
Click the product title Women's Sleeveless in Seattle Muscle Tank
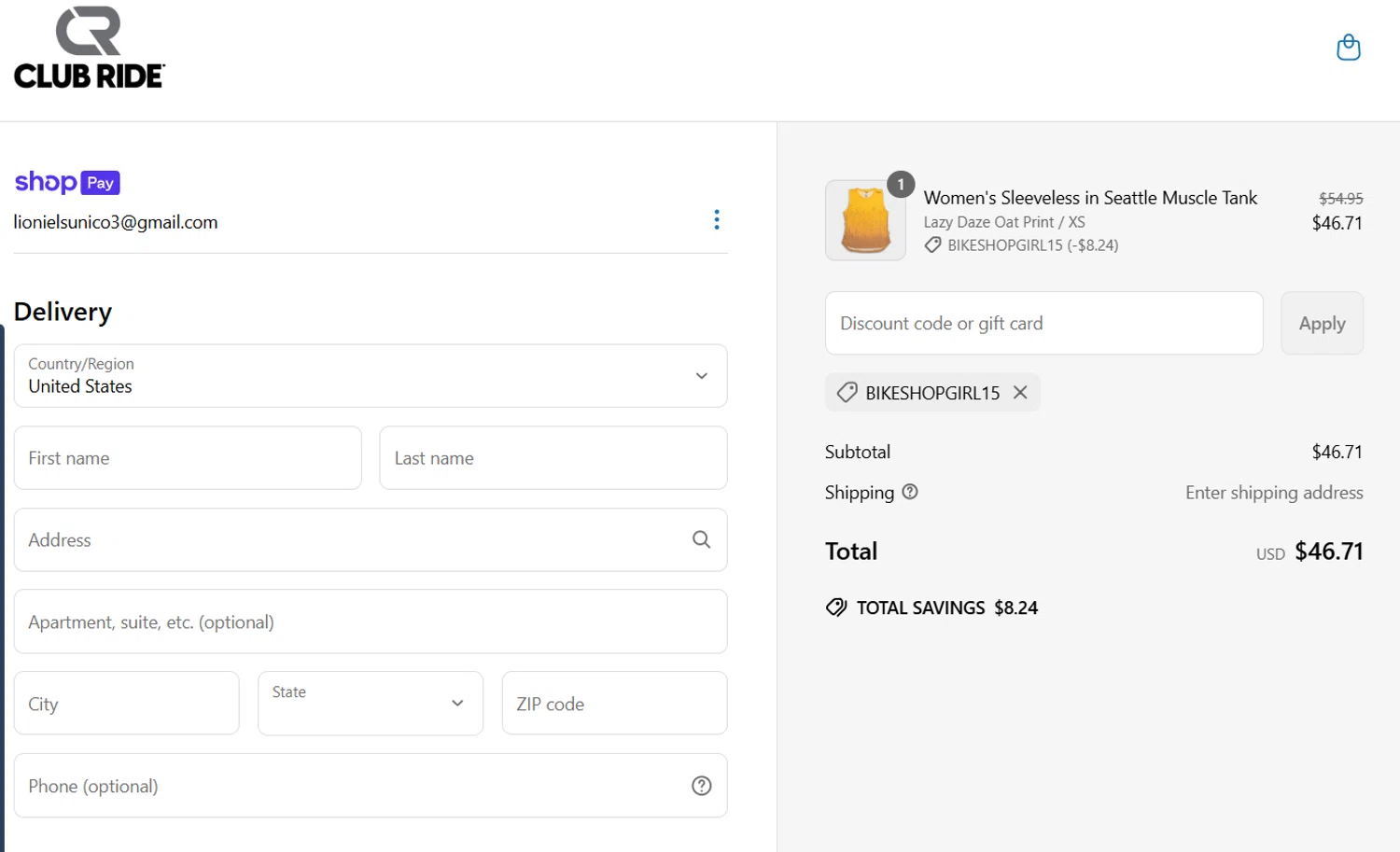pos(1090,198)
